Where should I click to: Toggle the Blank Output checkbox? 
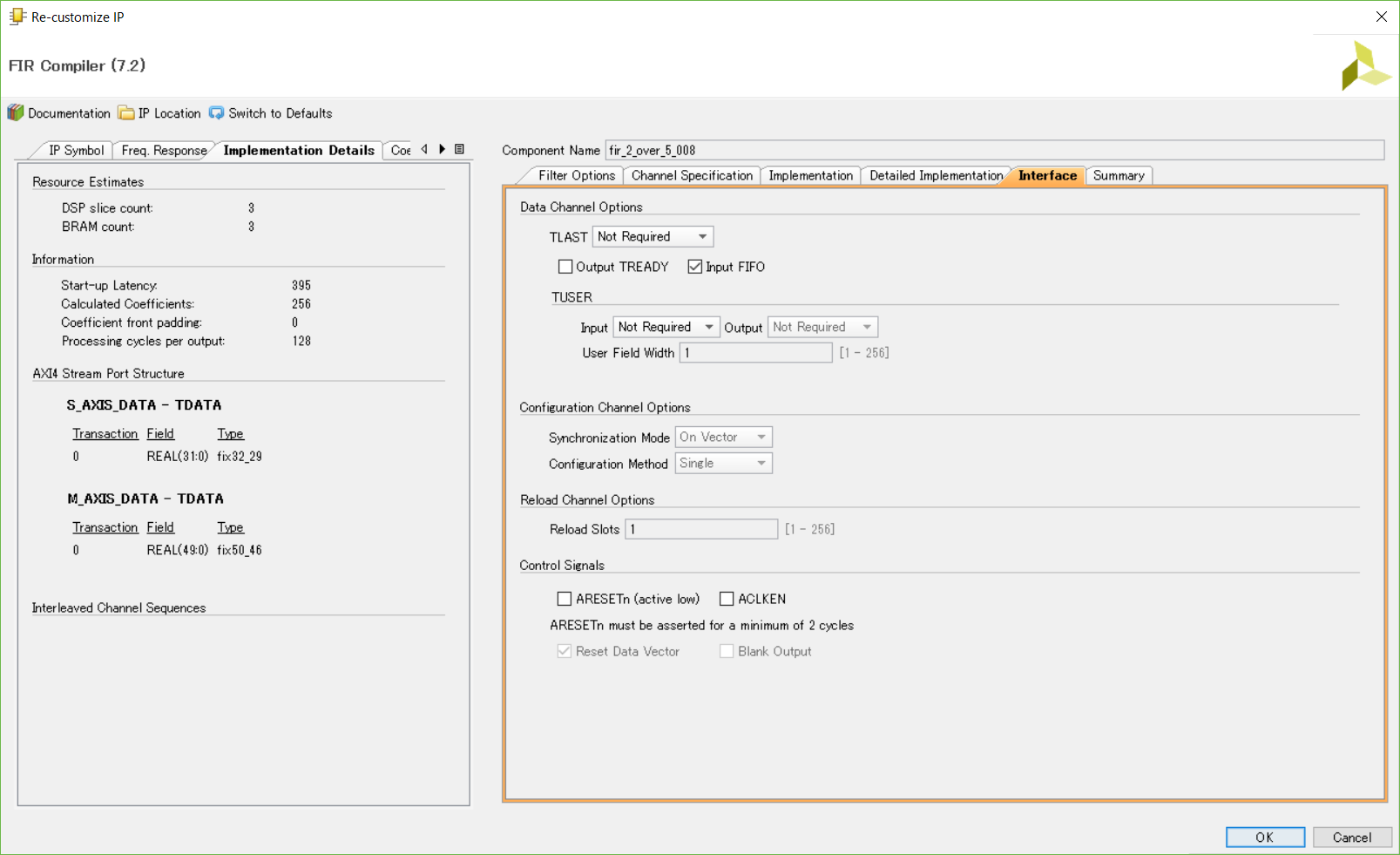pos(727,651)
